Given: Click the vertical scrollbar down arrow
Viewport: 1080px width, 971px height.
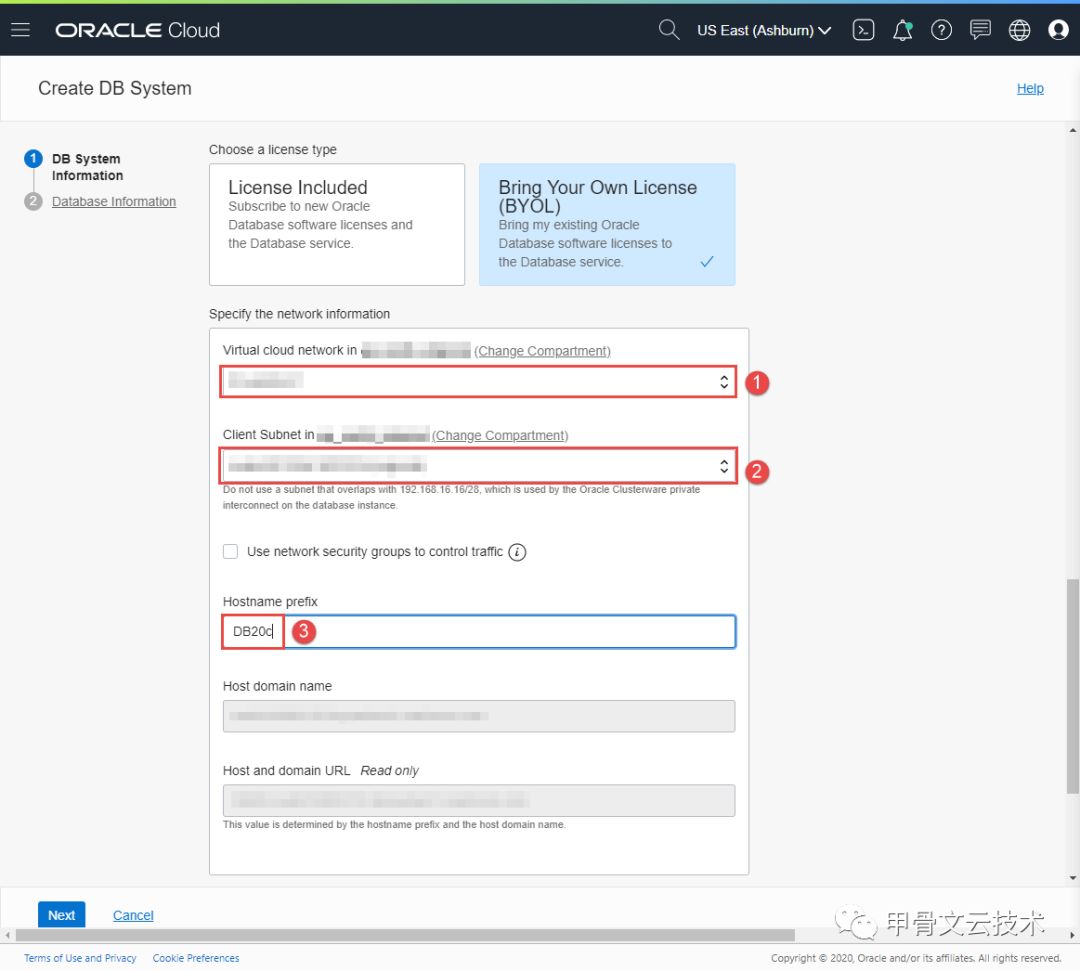Looking at the screenshot, I should (x=1072, y=878).
